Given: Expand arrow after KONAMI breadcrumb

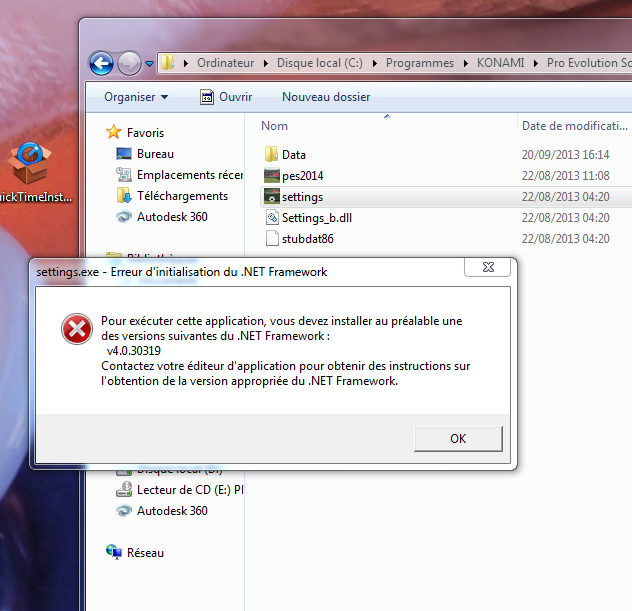Looking at the screenshot, I should 536,63.
